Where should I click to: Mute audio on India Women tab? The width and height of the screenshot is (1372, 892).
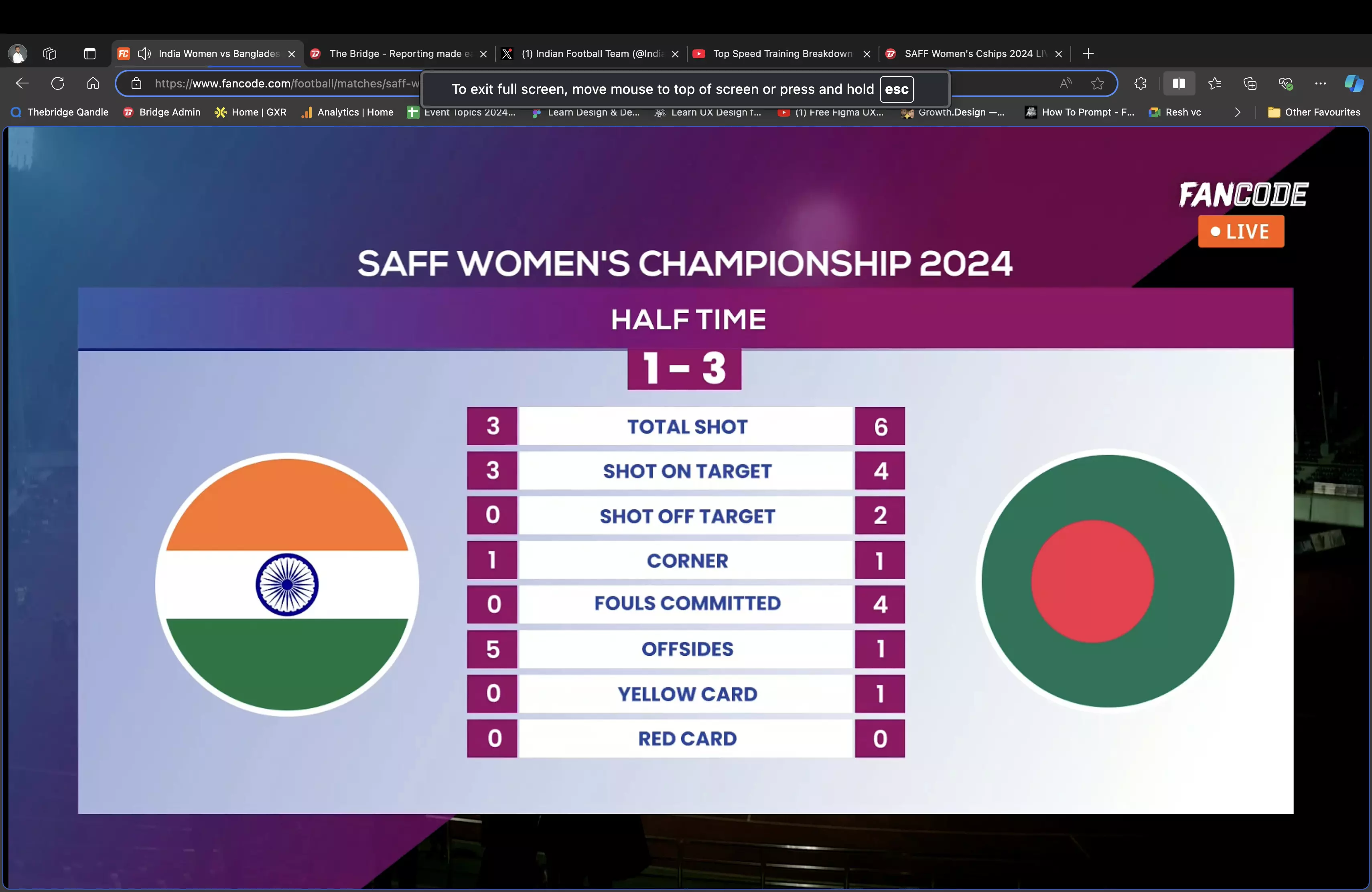point(144,54)
